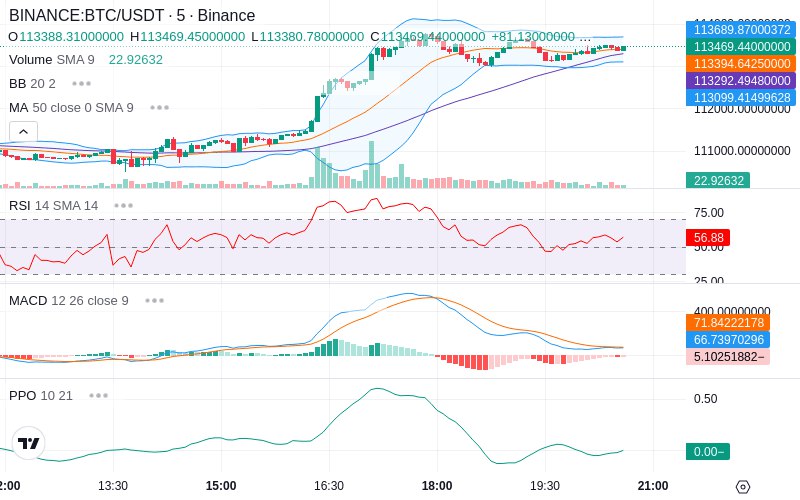Click the open price value O113388.31
Screen dimensions: 800x500
pyautogui.click(x=66, y=37)
